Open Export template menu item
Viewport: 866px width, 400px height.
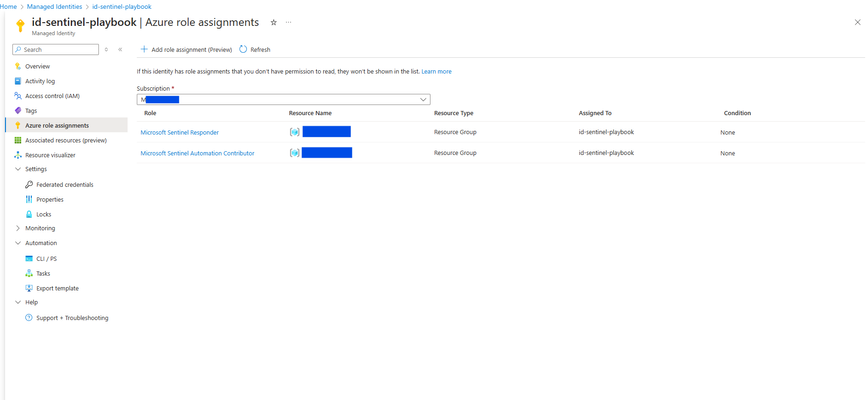pos(57,288)
